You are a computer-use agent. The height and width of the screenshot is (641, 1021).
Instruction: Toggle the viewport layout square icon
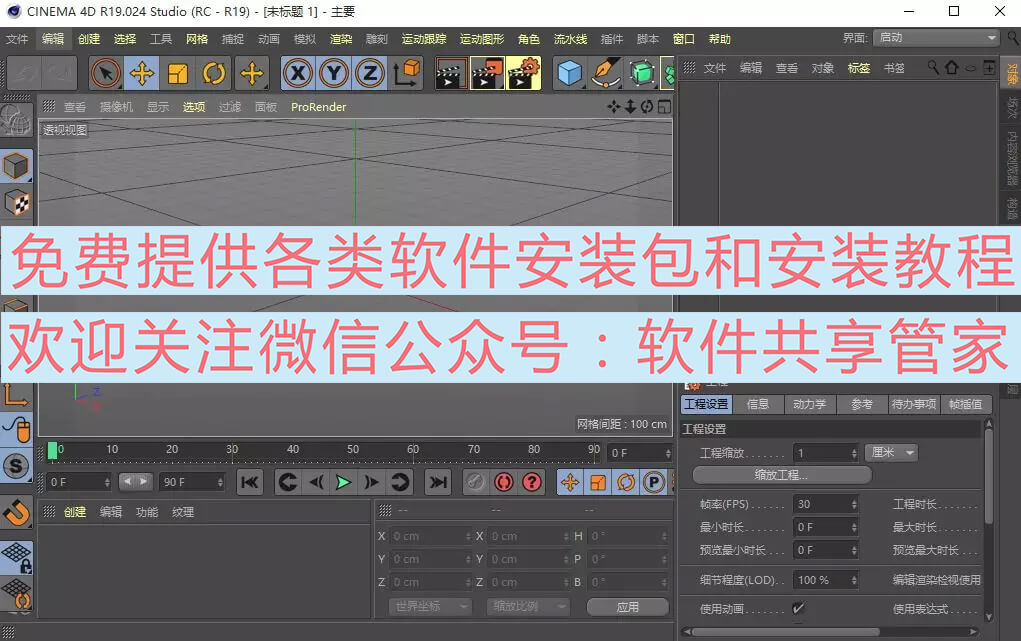click(x=664, y=107)
